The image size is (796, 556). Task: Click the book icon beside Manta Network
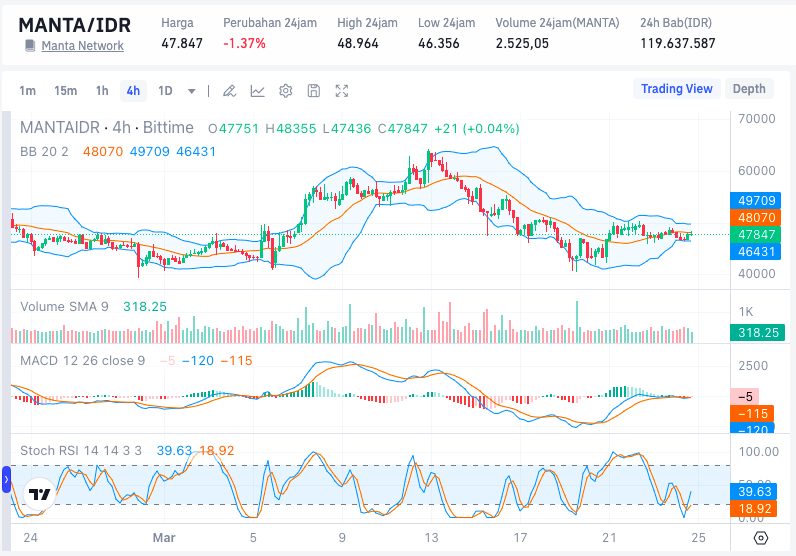point(30,46)
